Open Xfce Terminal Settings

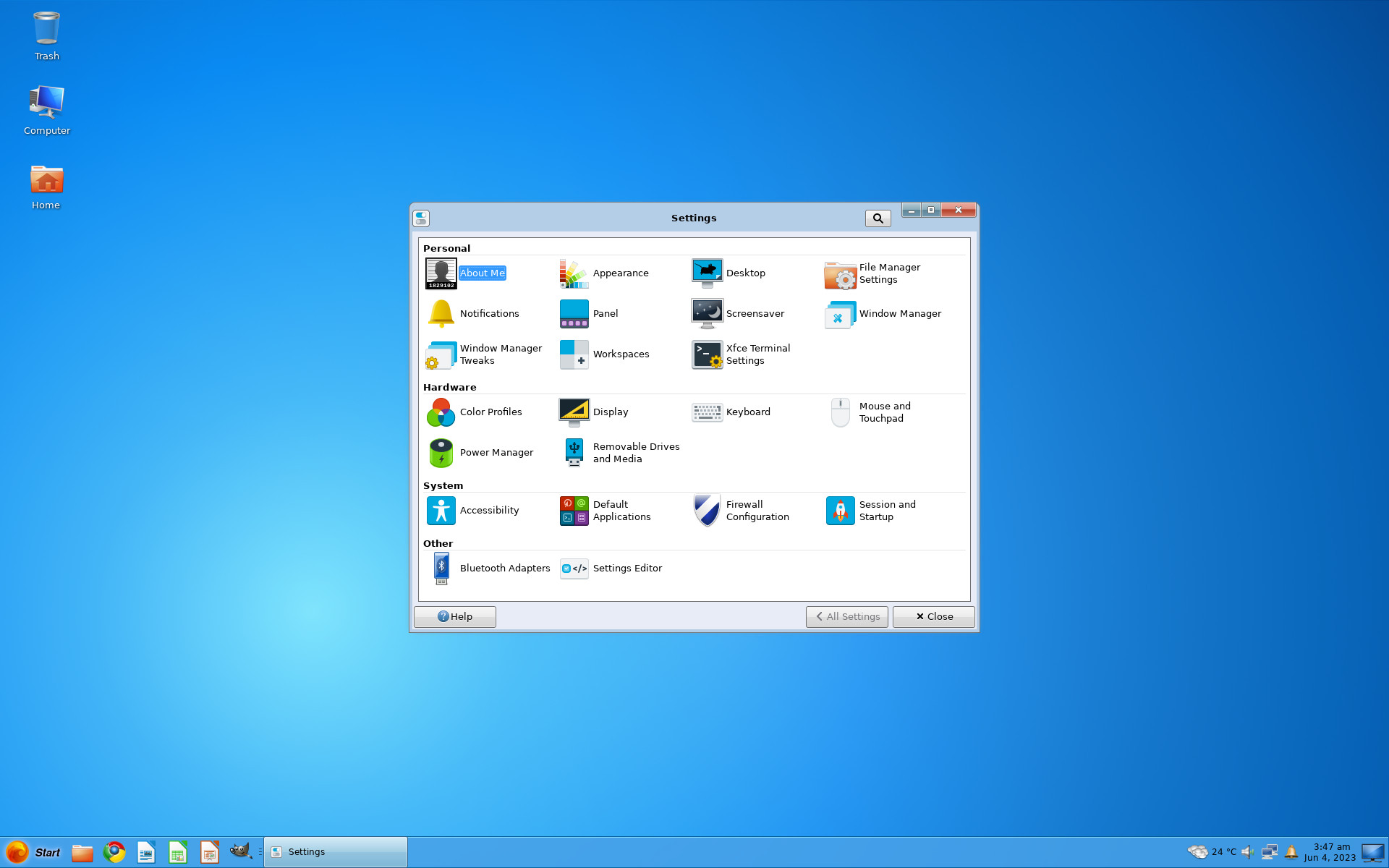point(741,354)
